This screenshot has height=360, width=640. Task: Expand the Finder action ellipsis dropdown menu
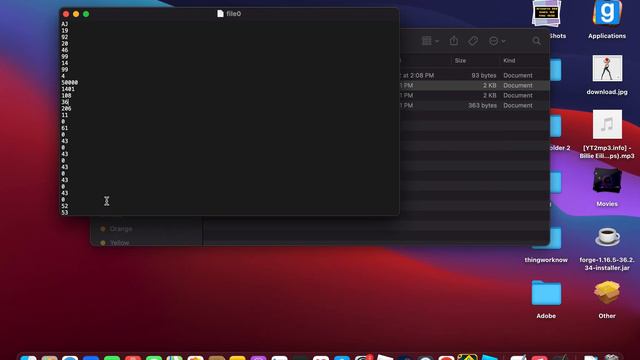click(497, 41)
